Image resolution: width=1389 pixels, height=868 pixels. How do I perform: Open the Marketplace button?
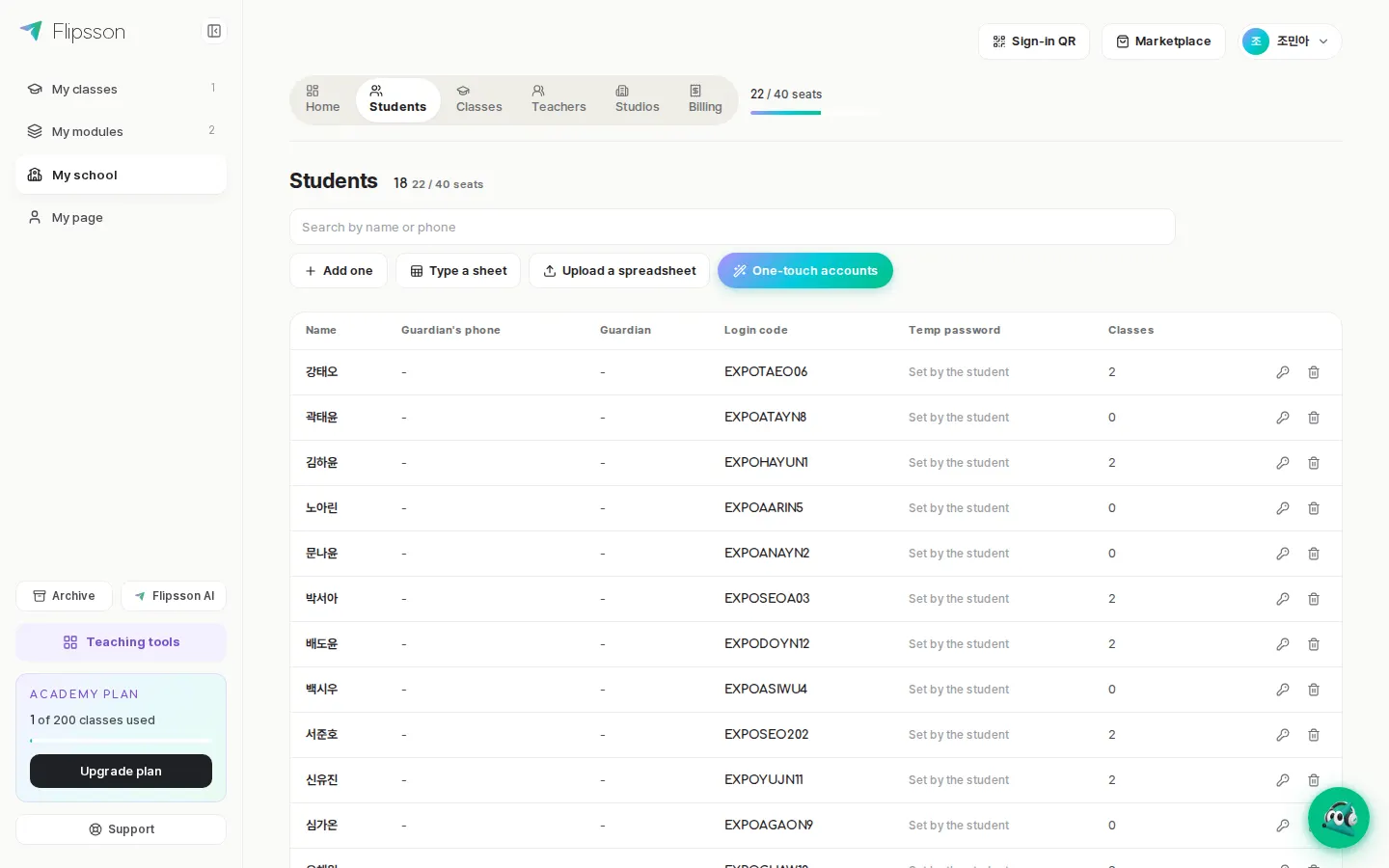[1163, 41]
